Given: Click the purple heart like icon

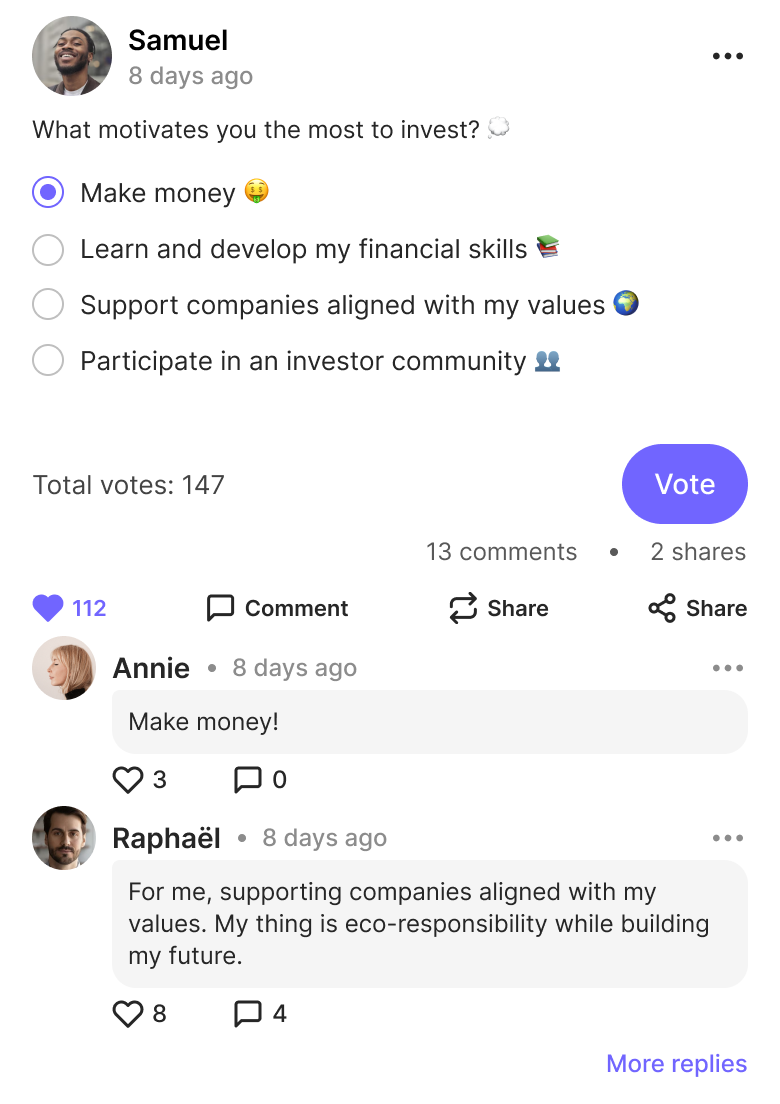Looking at the screenshot, I should 48,608.
